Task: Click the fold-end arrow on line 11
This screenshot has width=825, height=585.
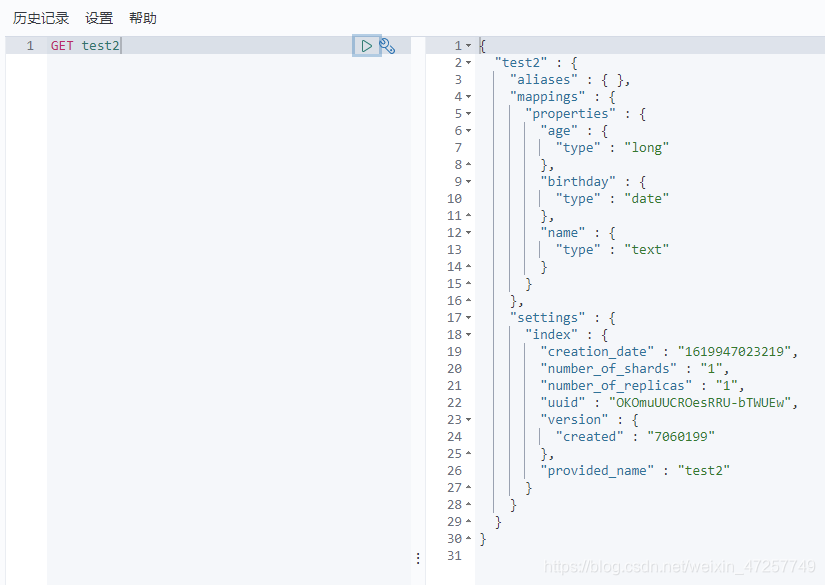Action: click(468, 216)
